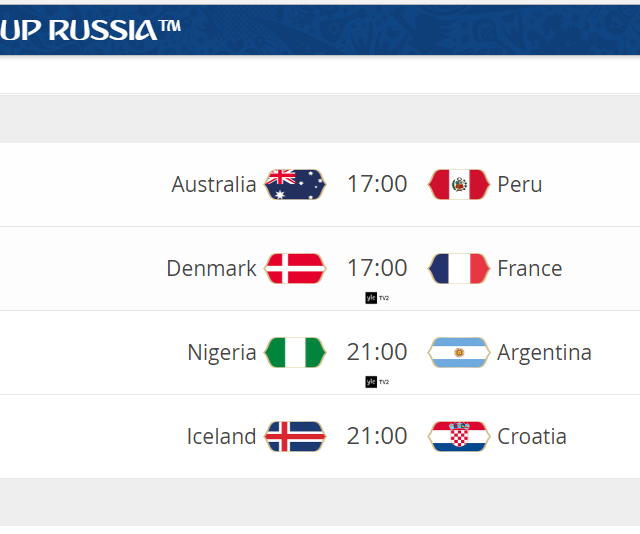640x534 pixels.
Task: Click the Peru flag icon
Action: pos(459,184)
